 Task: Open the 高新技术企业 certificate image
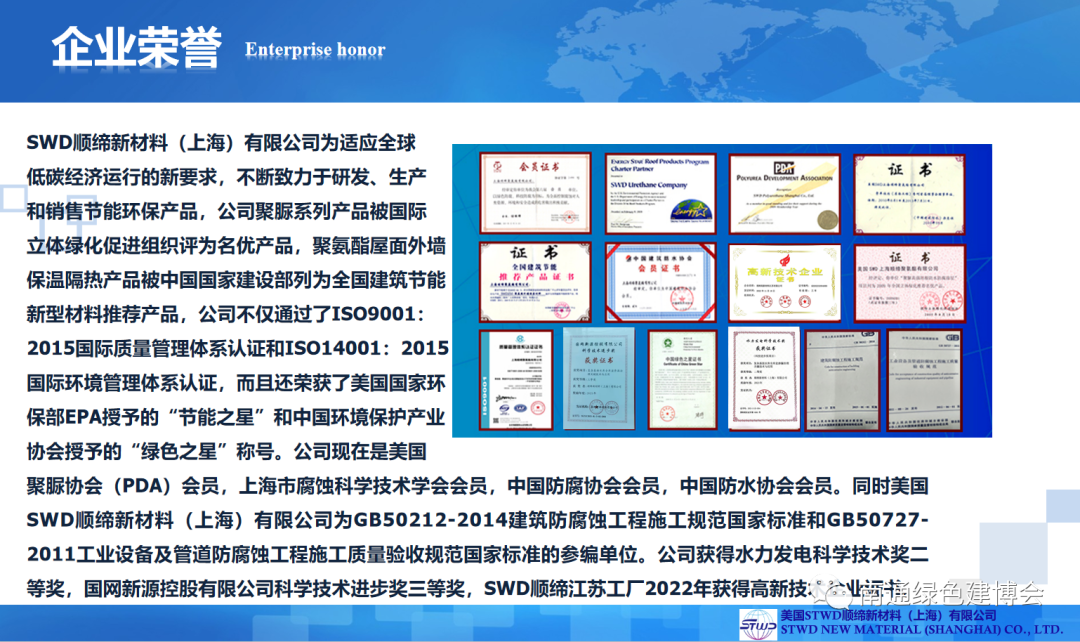[x=785, y=282]
